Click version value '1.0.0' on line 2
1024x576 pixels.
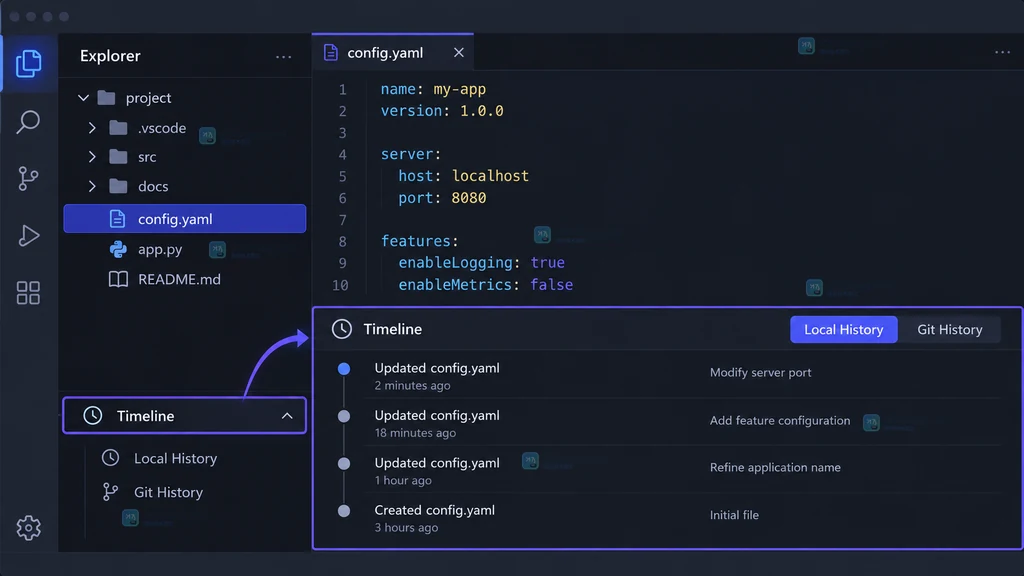(x=481, y=110)
